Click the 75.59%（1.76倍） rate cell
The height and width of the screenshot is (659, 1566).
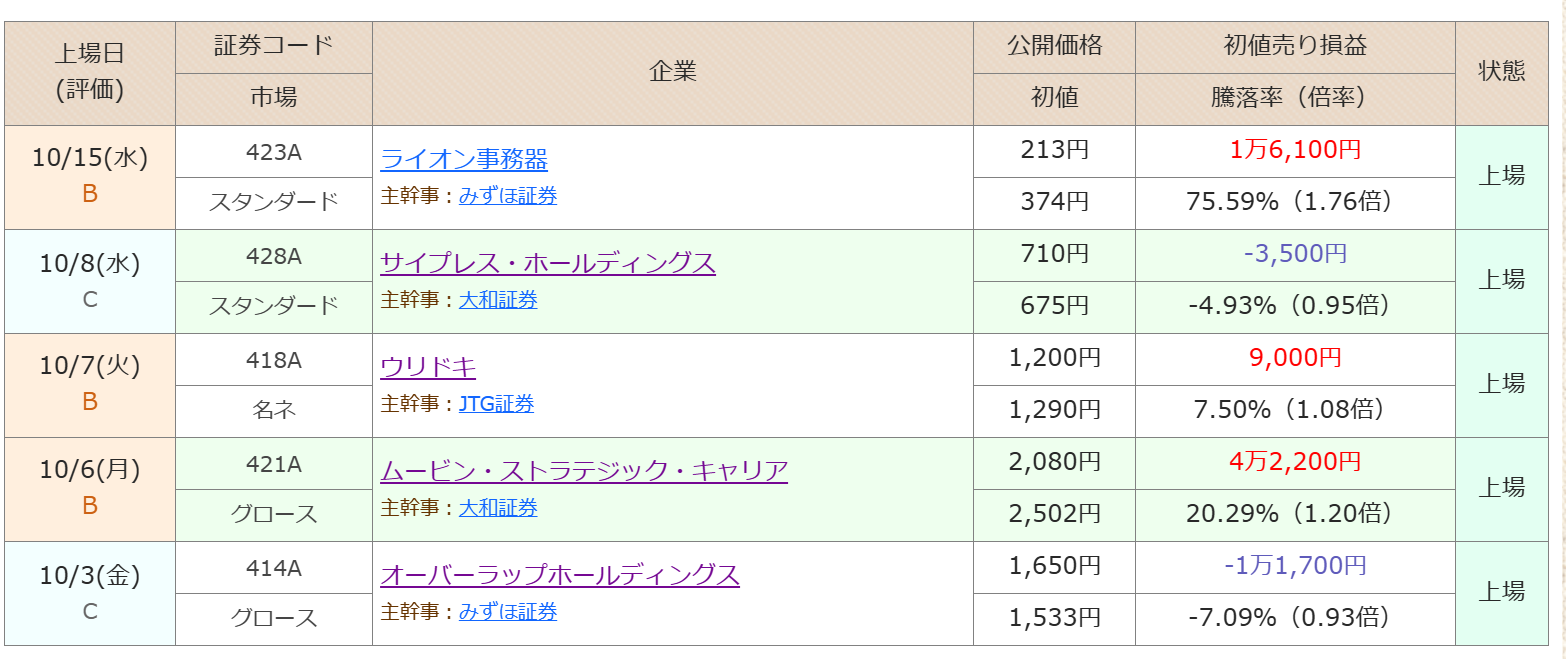click(x=1289, y=203)
